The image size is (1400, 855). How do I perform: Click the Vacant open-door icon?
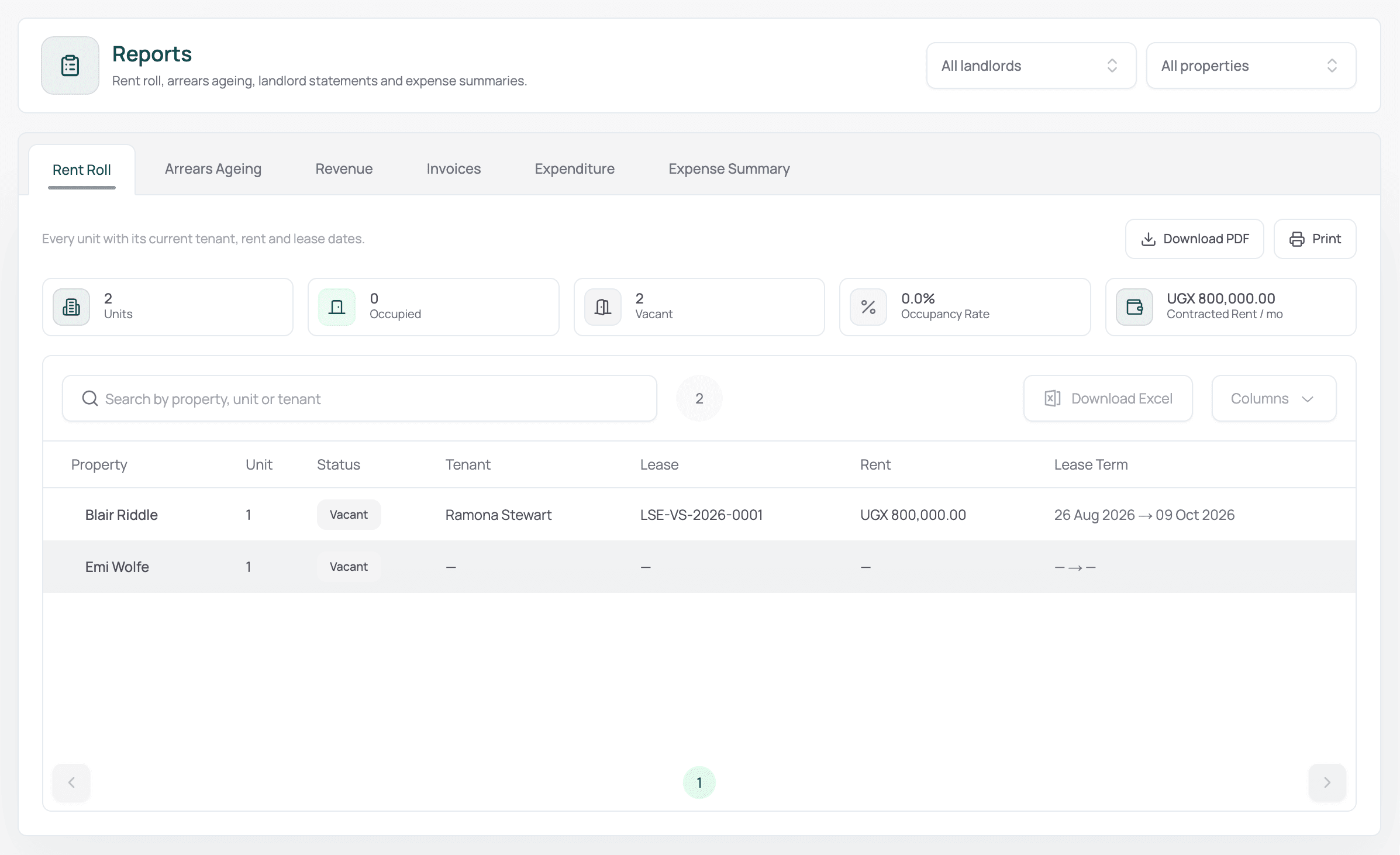coord(603,307)
